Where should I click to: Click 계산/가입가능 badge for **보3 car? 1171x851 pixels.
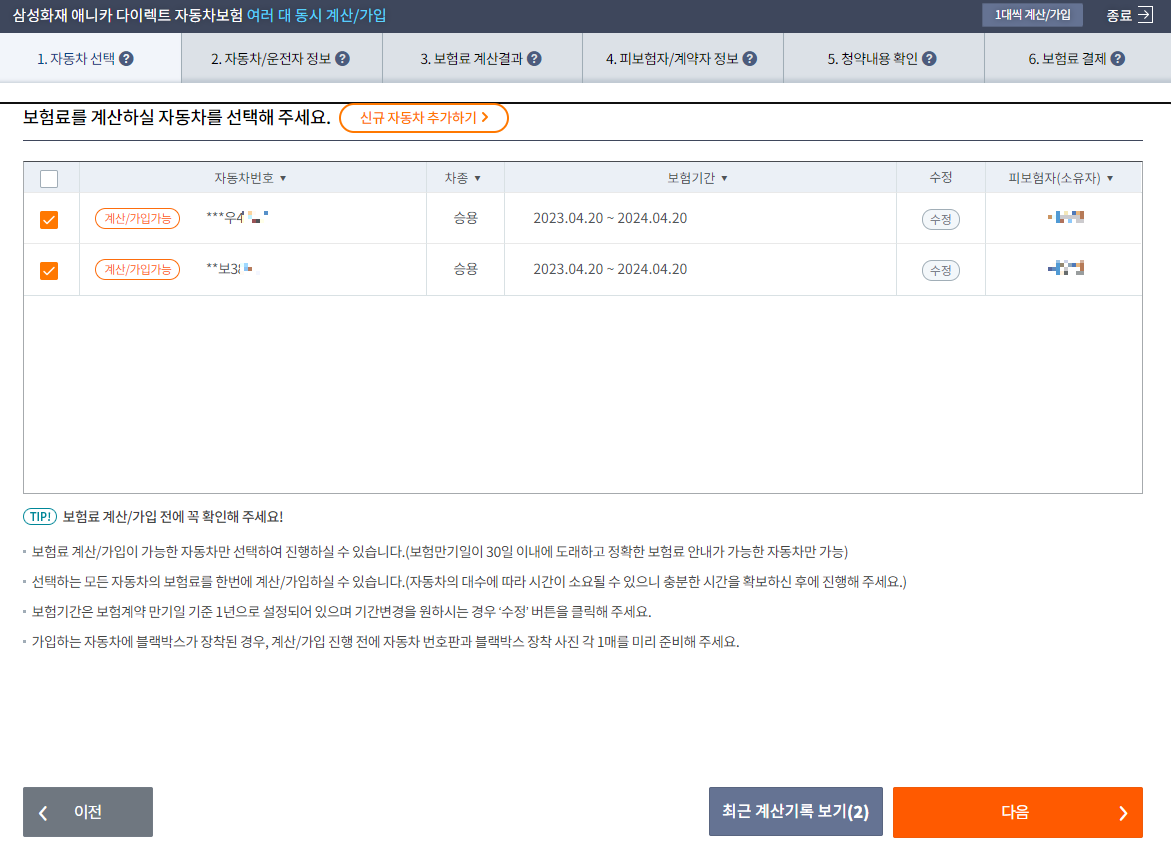pos(137,269)
